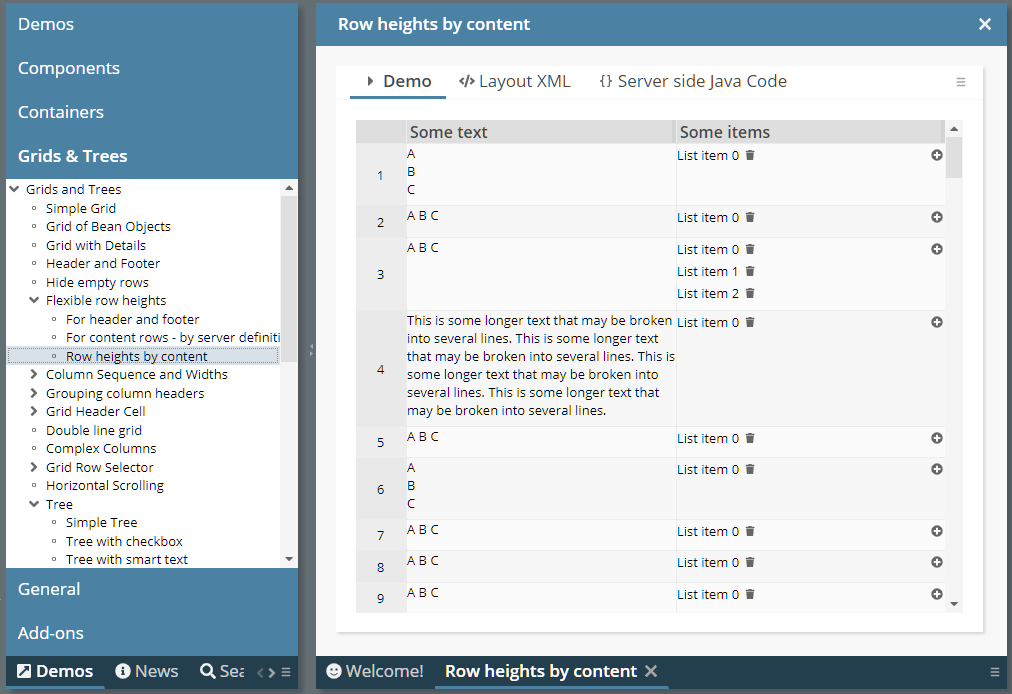Open the Welcome! tab
This screenshot has height=694, width=1012.
[x=375, y=671]
